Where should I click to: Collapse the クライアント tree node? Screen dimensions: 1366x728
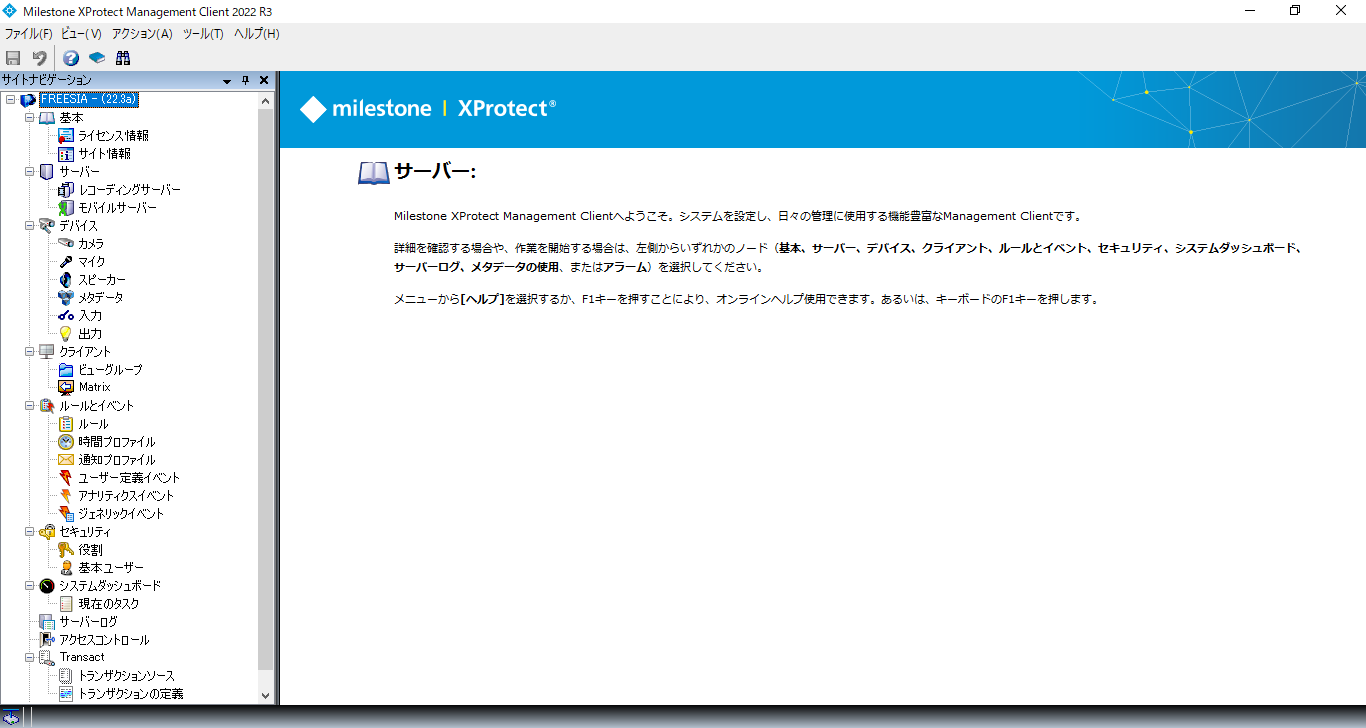pyautogui.click(x=30, y=352)
